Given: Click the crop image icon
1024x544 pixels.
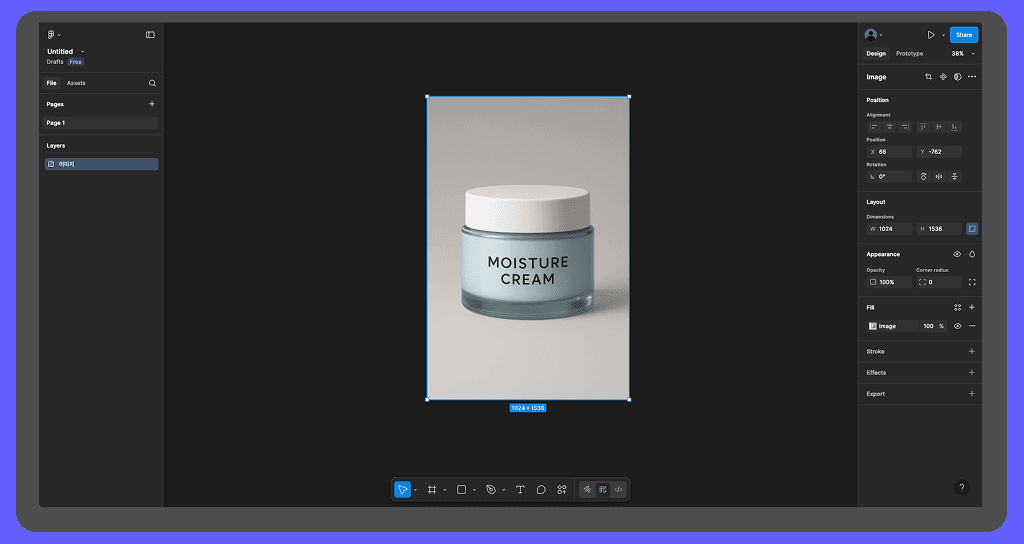Looking at the screenshot, I should pos(928,77).
